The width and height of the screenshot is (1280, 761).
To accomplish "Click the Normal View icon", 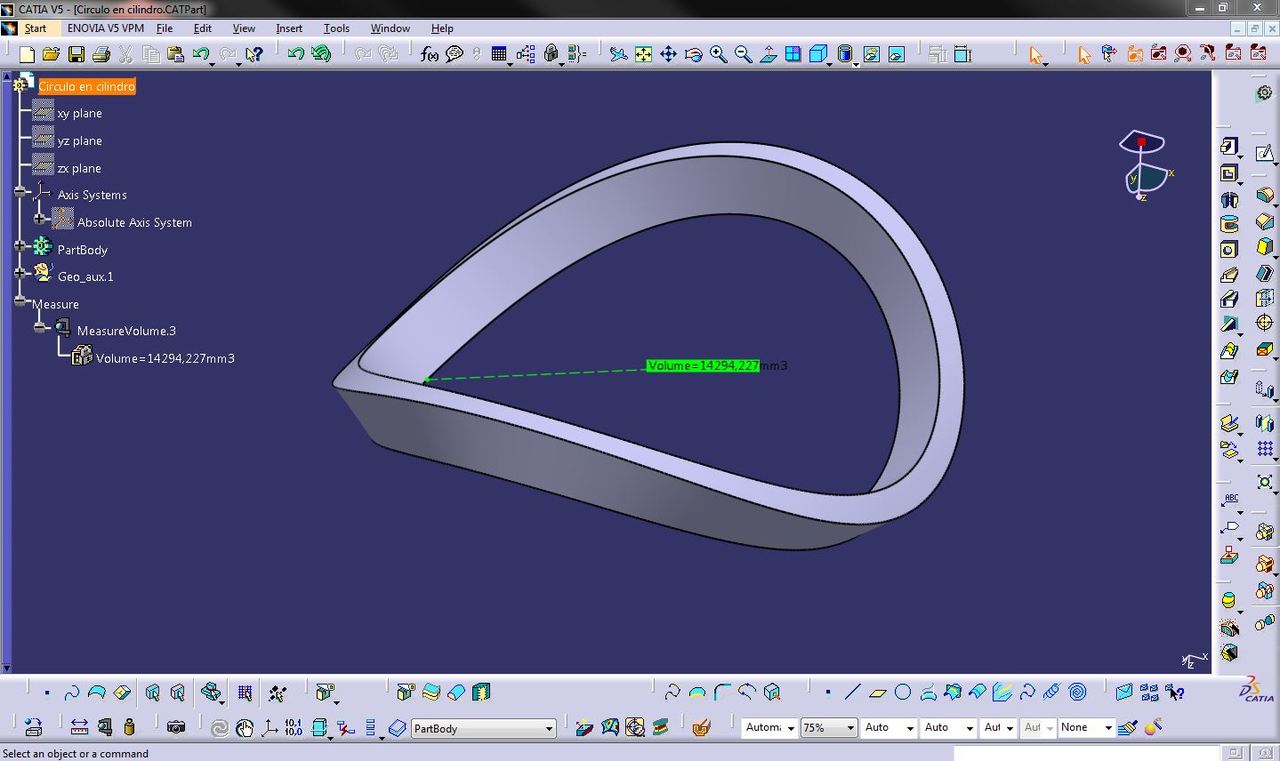I will [x=768, y=54].
